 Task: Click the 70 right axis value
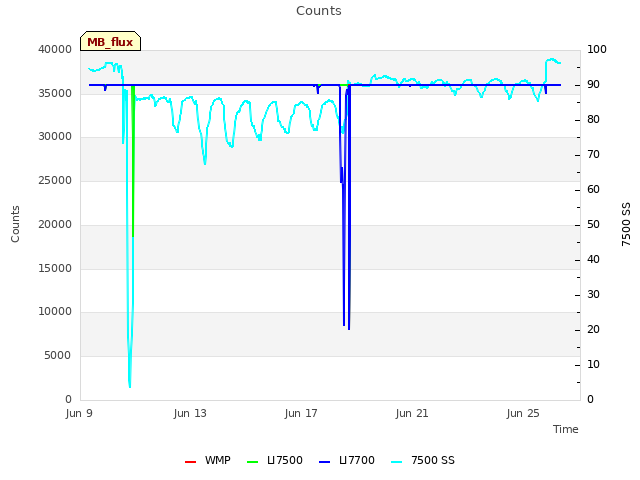593,155
